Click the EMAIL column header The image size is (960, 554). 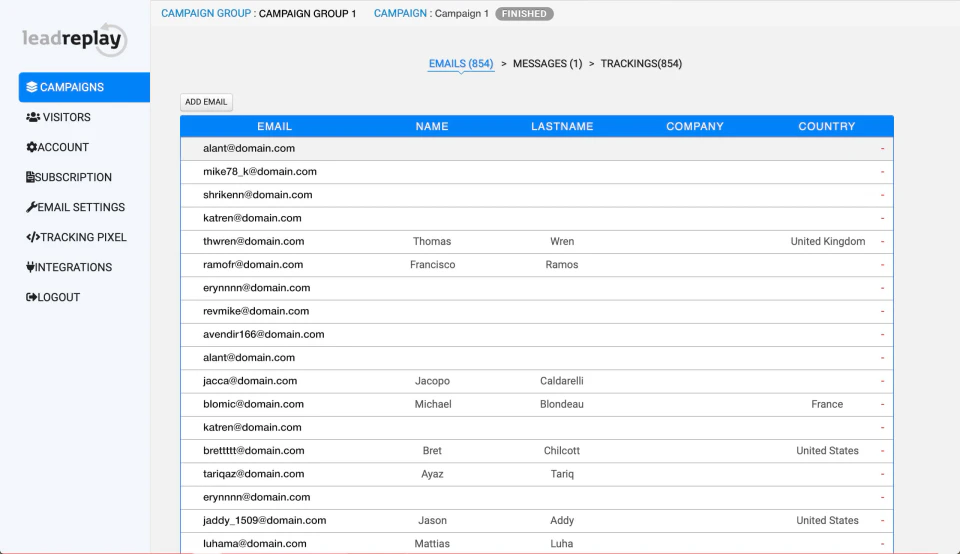click(274, 126)
